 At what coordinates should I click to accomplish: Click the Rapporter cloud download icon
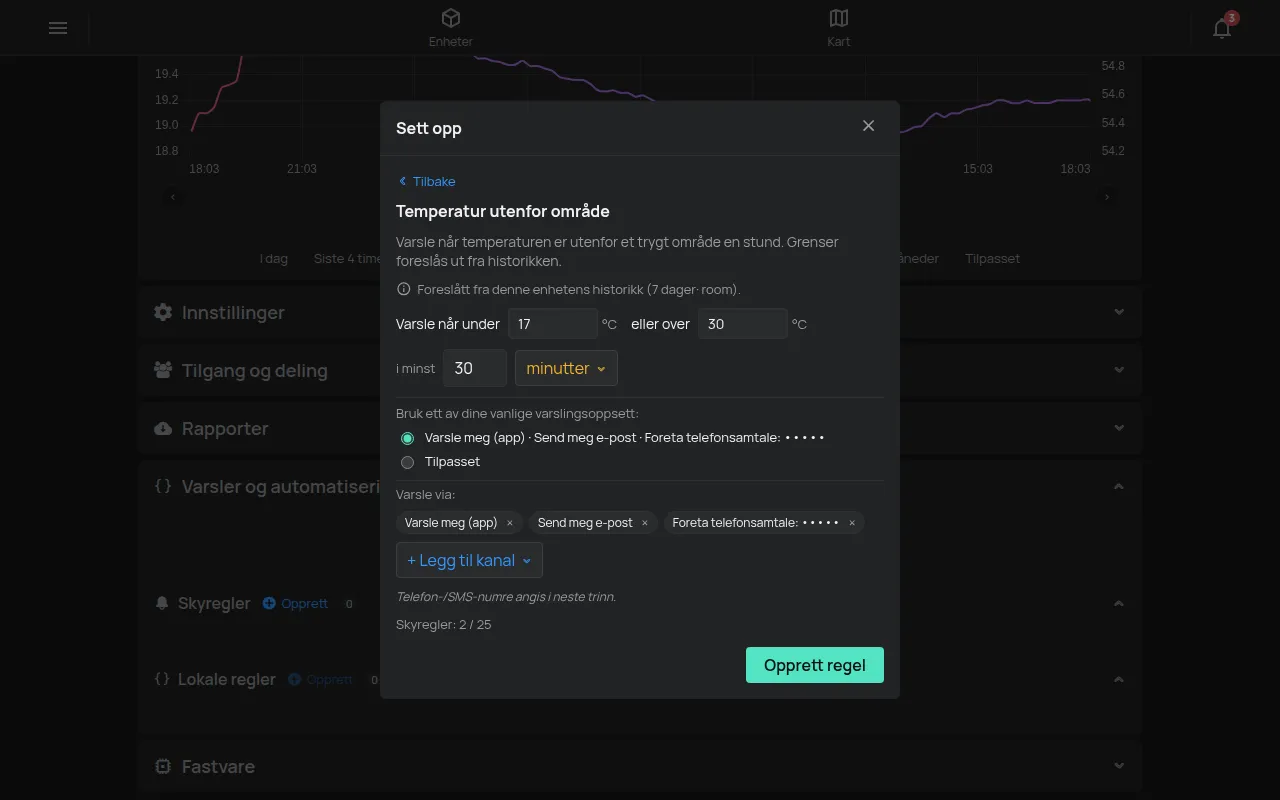tap(163, 428)
